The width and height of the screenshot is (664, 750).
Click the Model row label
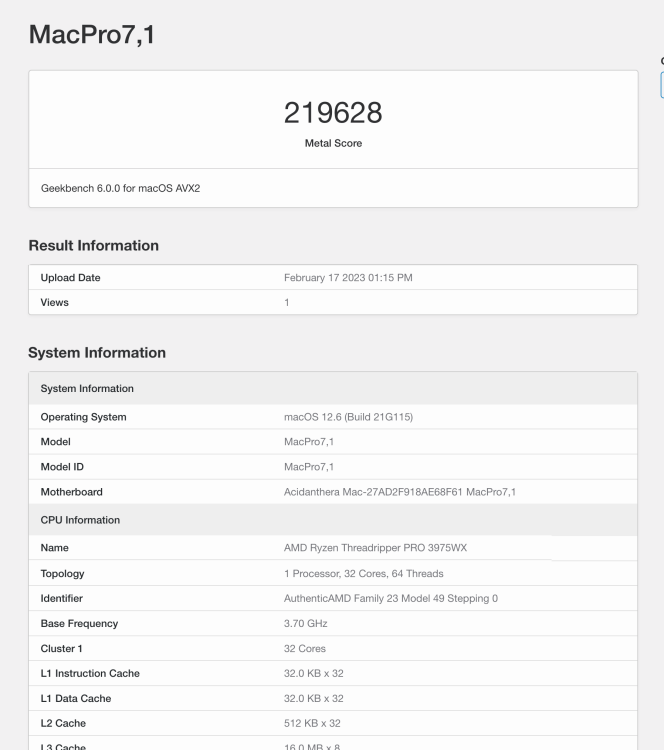tap(55, 442)
